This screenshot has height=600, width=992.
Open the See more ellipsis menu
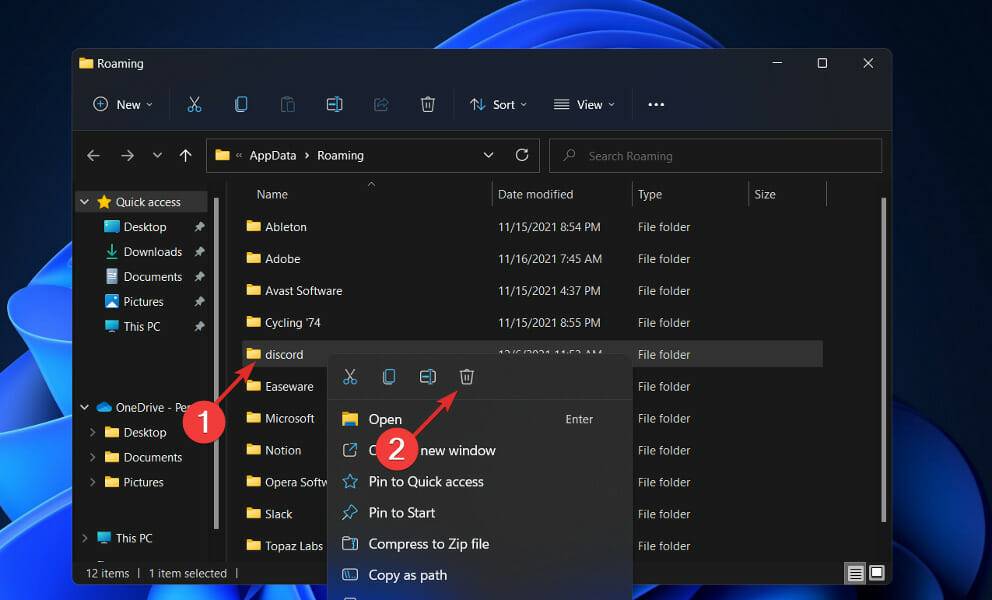(656, 104)
